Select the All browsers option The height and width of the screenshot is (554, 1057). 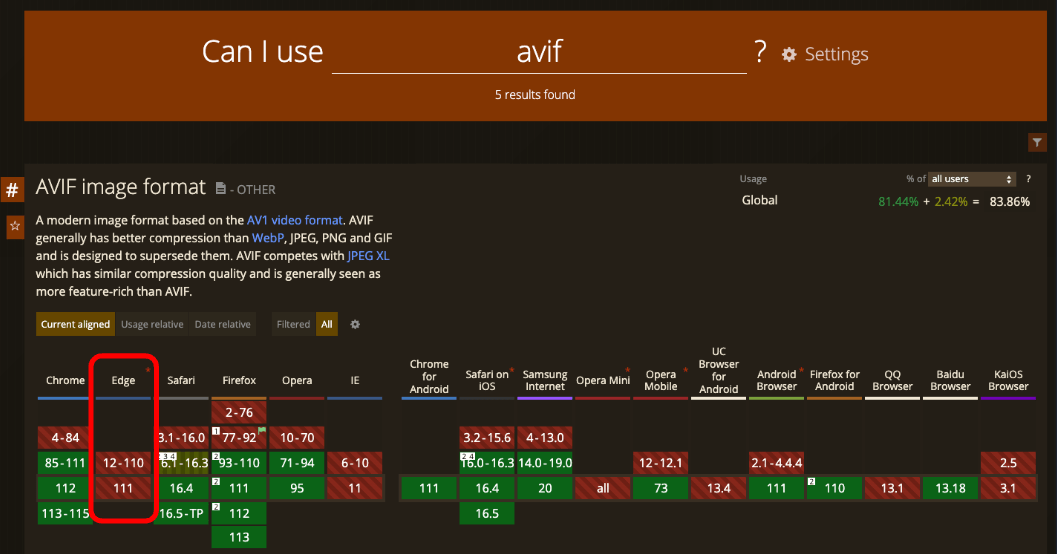(x=327, y=324)
